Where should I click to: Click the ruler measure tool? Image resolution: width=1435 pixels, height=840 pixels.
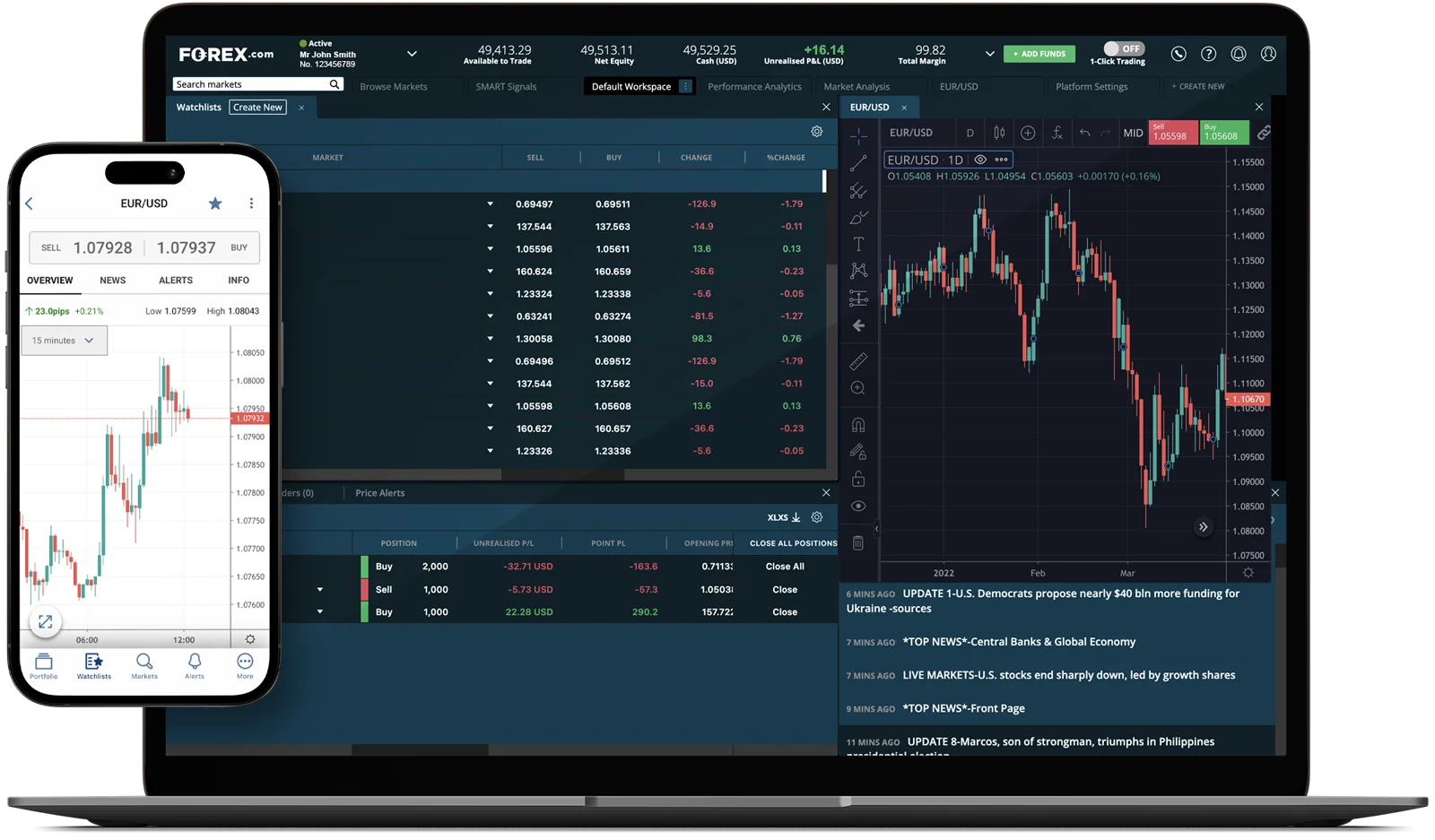tap(858, 361)
